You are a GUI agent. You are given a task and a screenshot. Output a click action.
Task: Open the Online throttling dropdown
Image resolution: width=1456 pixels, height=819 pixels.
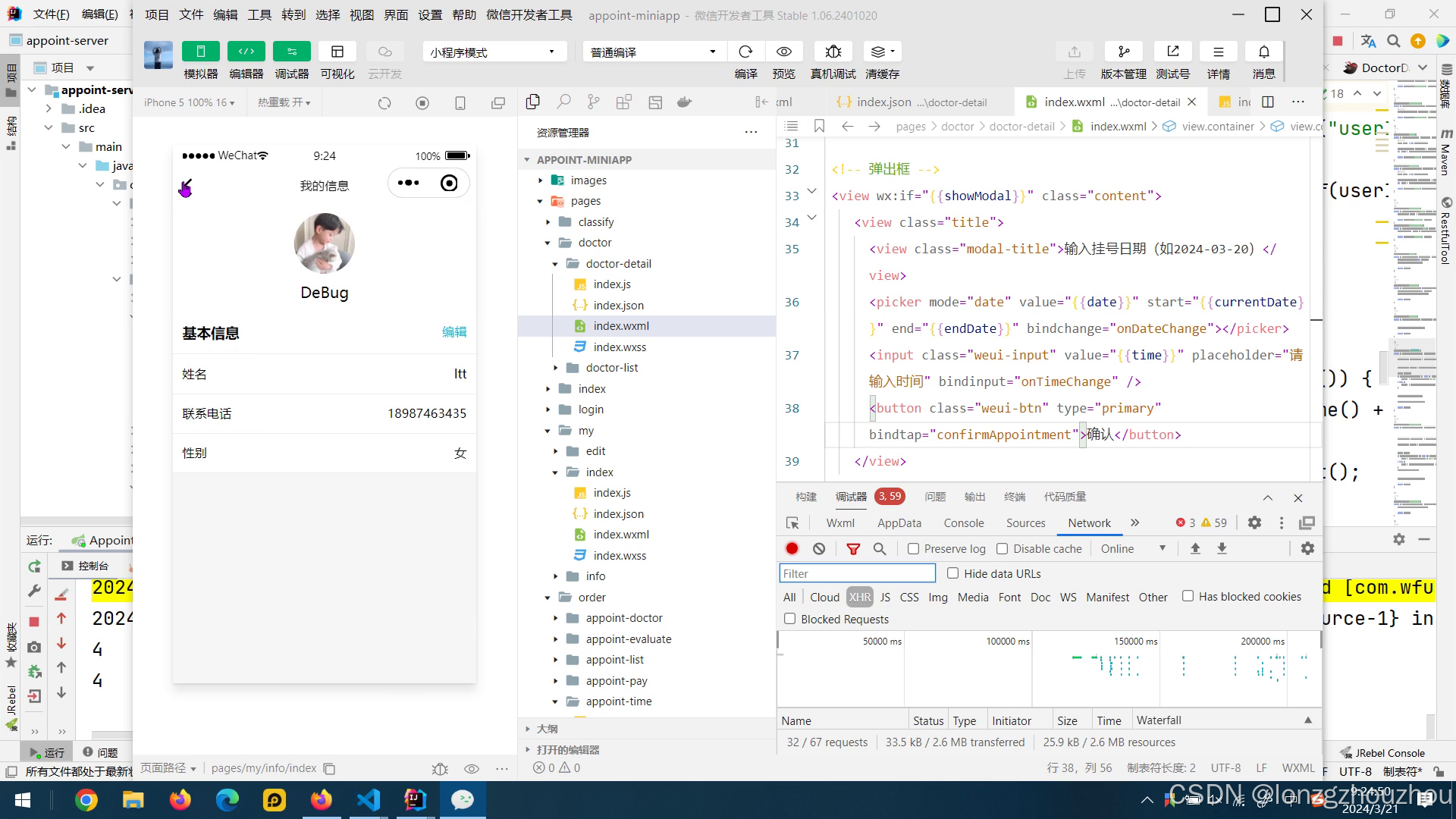(1133, 548)
